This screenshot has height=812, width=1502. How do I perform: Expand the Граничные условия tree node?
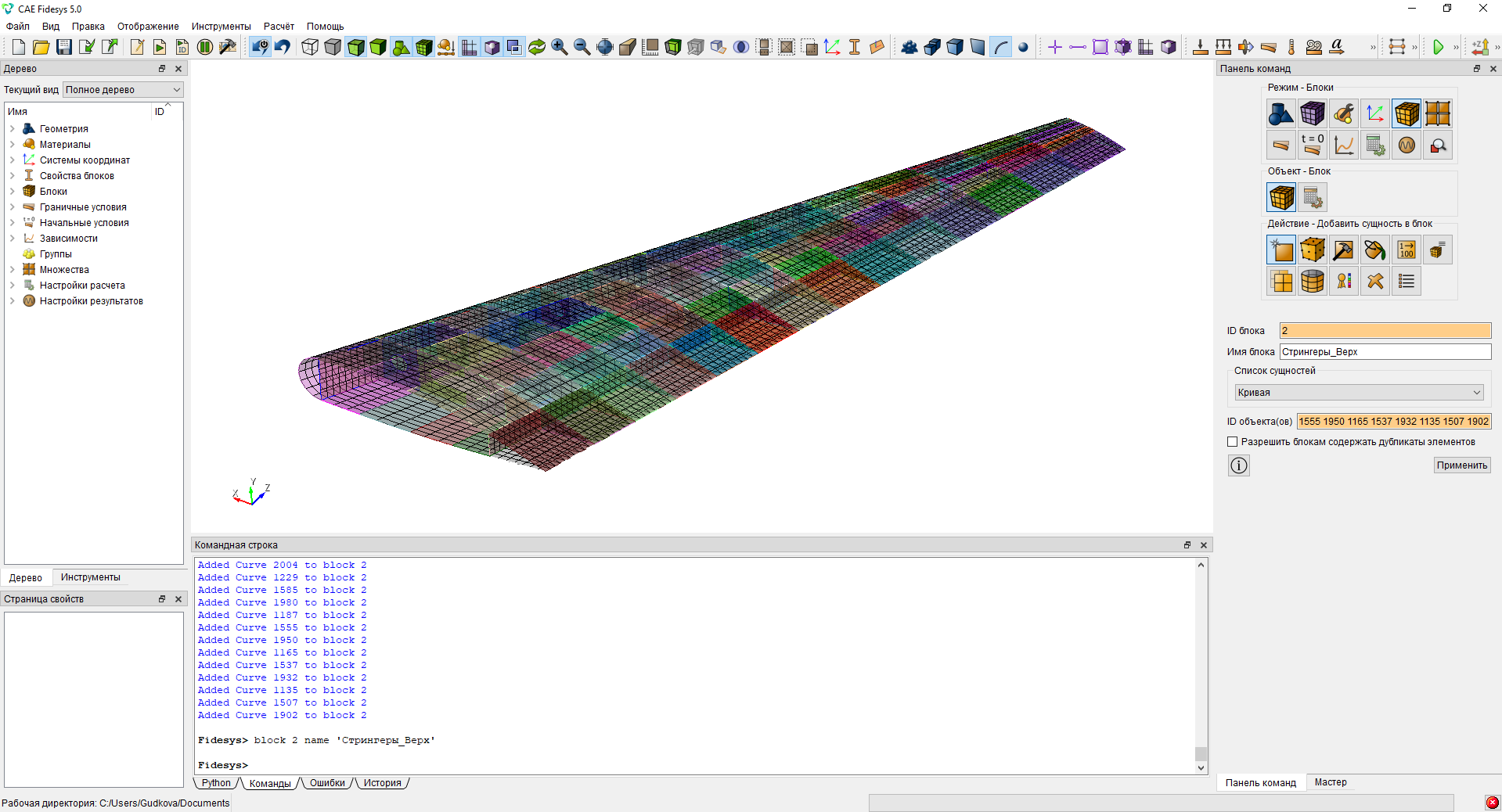12,207
